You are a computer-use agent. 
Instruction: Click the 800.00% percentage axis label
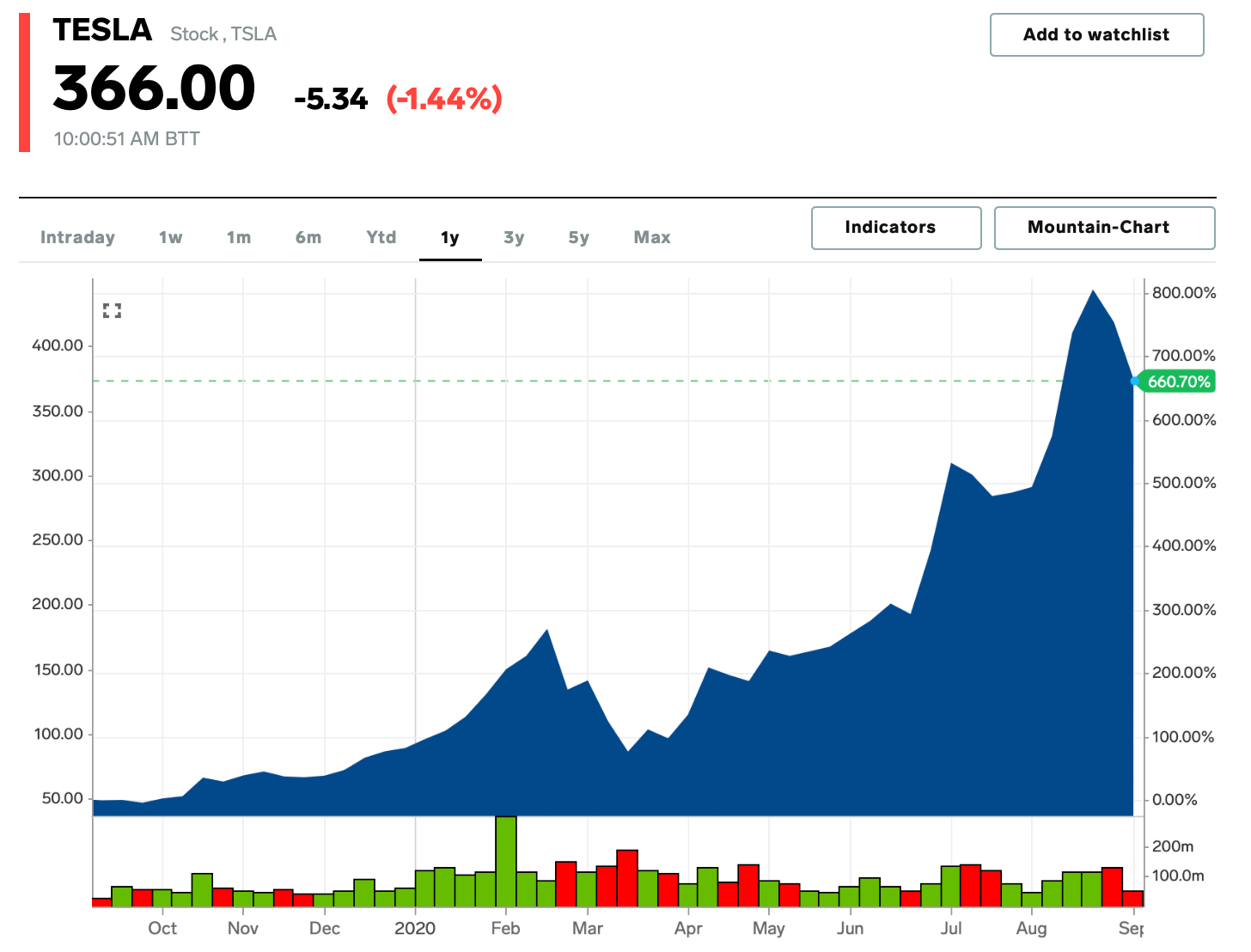click(1184, 293)
